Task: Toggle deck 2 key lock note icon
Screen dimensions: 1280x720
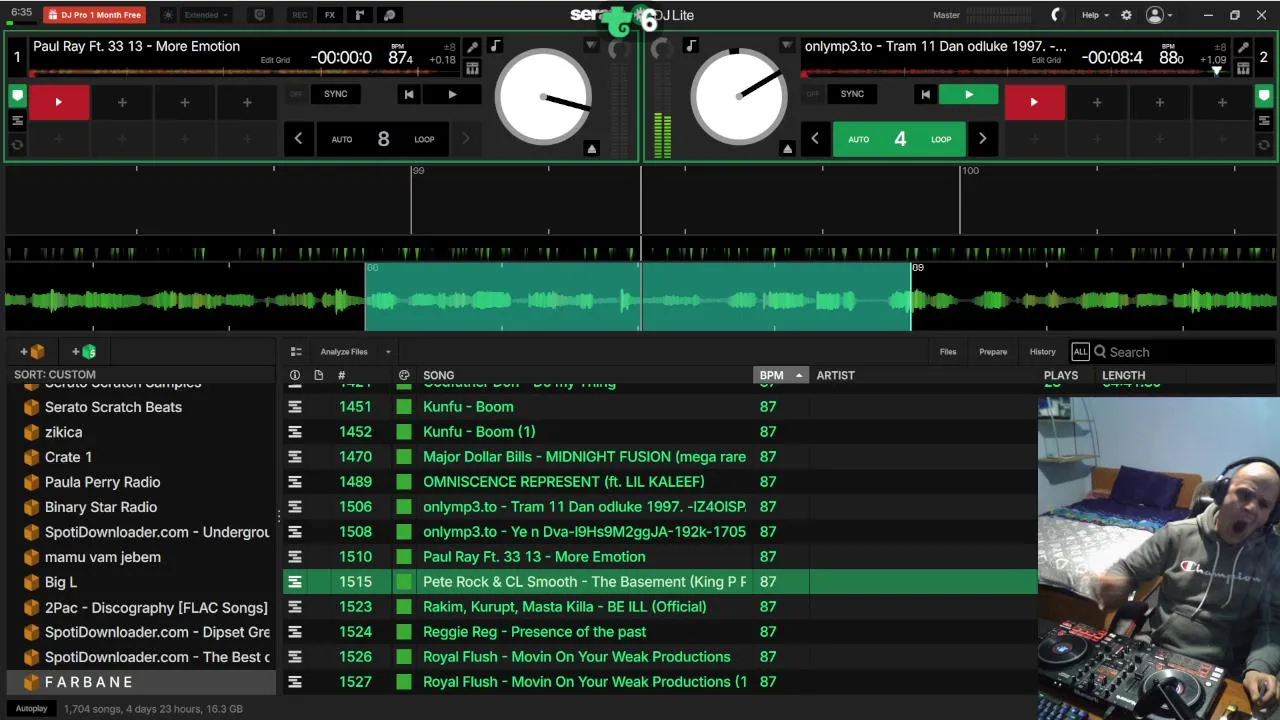Action: (x=690, y=46)
